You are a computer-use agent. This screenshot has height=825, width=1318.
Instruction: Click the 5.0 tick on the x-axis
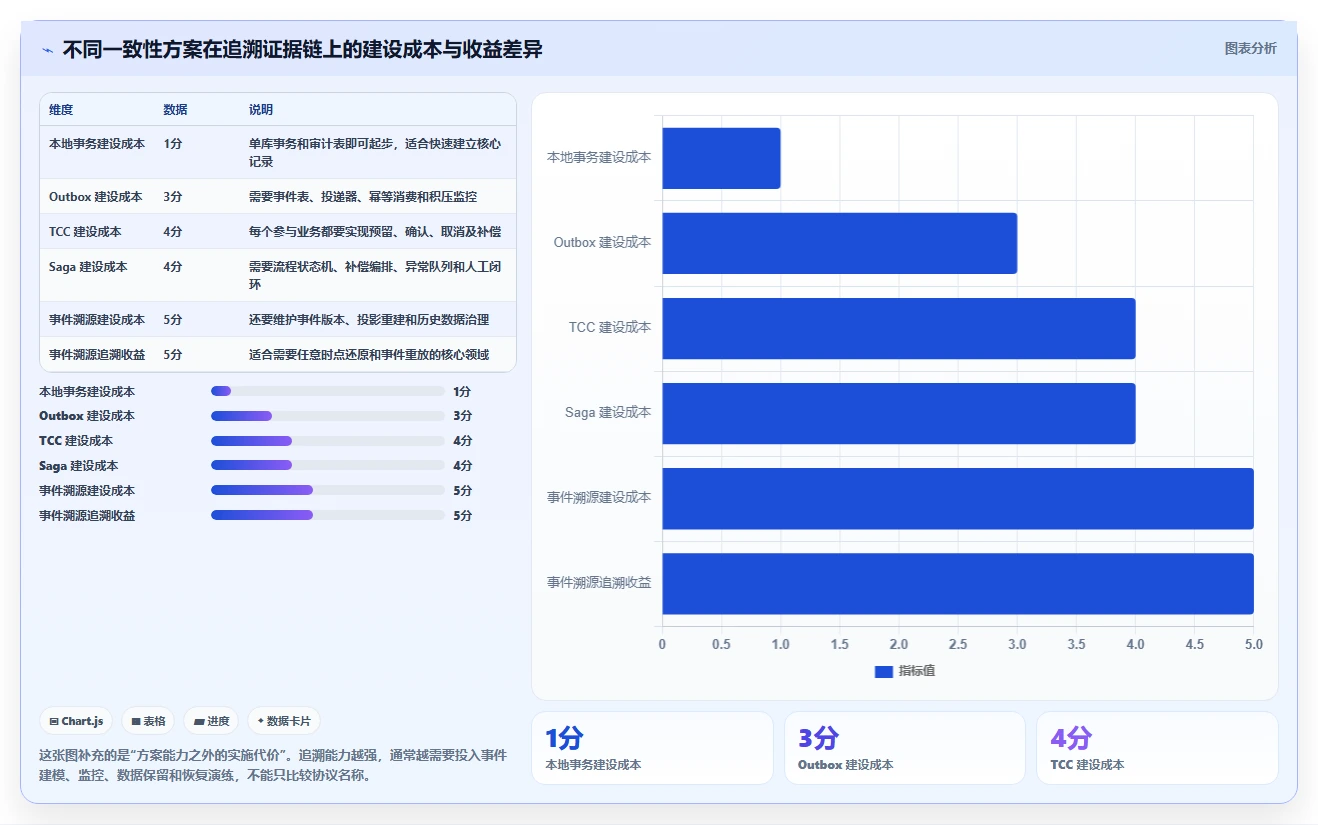tap(1253, 645)
